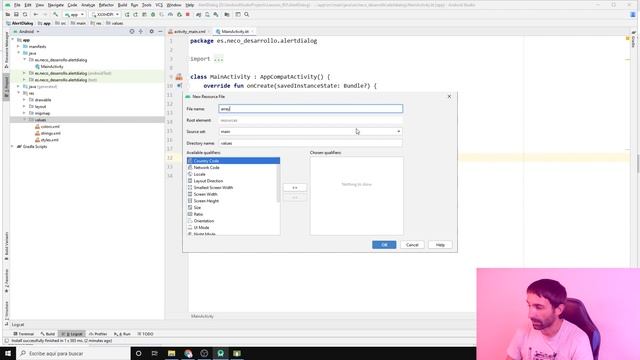This screenshot has width=640, height=360.
Task: Click the expand all icon in Project panel
Action: point(141,31)
